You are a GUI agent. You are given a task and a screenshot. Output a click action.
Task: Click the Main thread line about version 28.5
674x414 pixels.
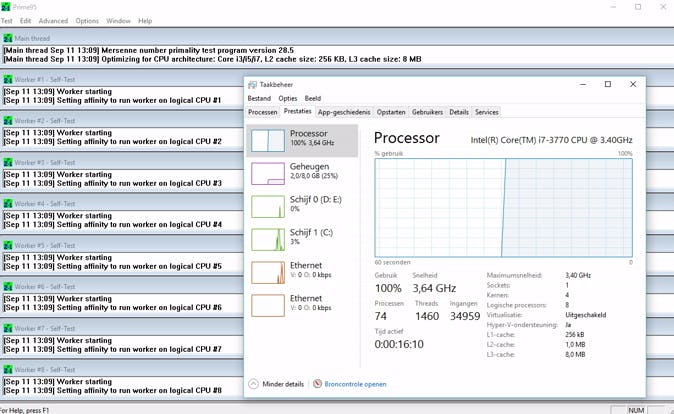(x=149, y=50)
